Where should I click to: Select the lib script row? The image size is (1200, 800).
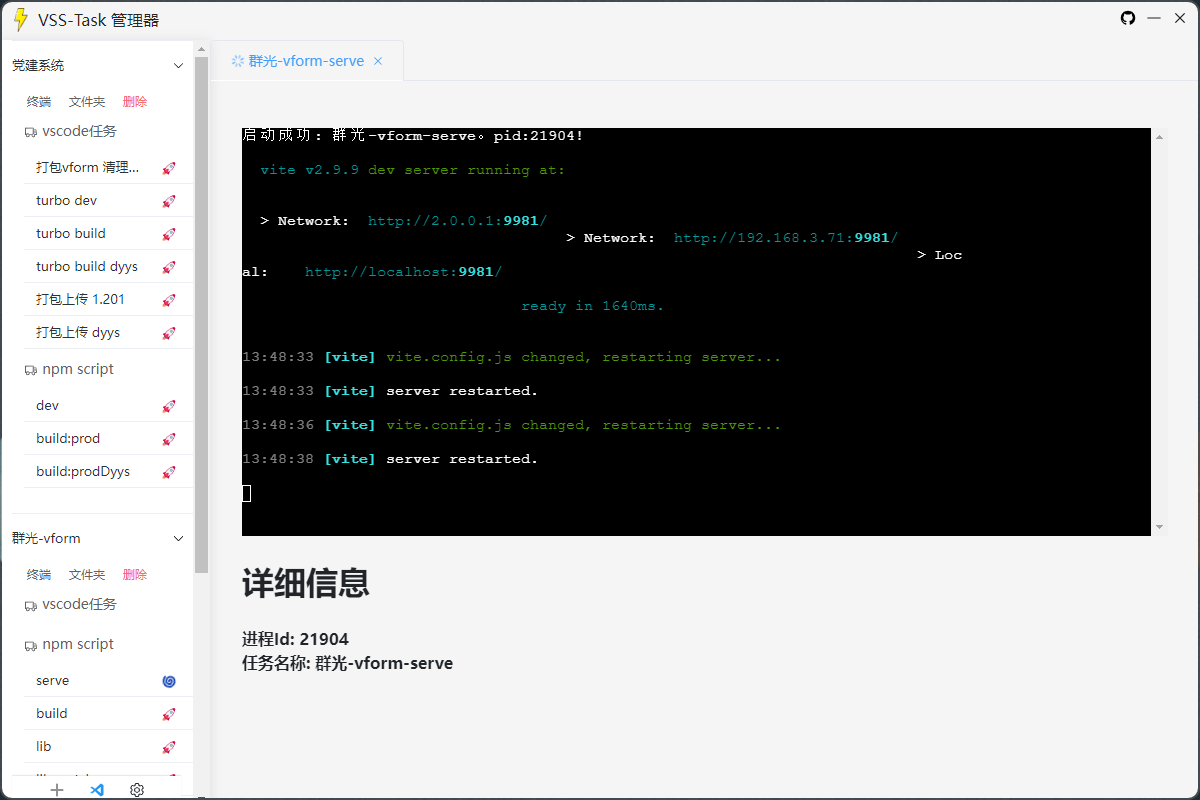pos(108,747)
